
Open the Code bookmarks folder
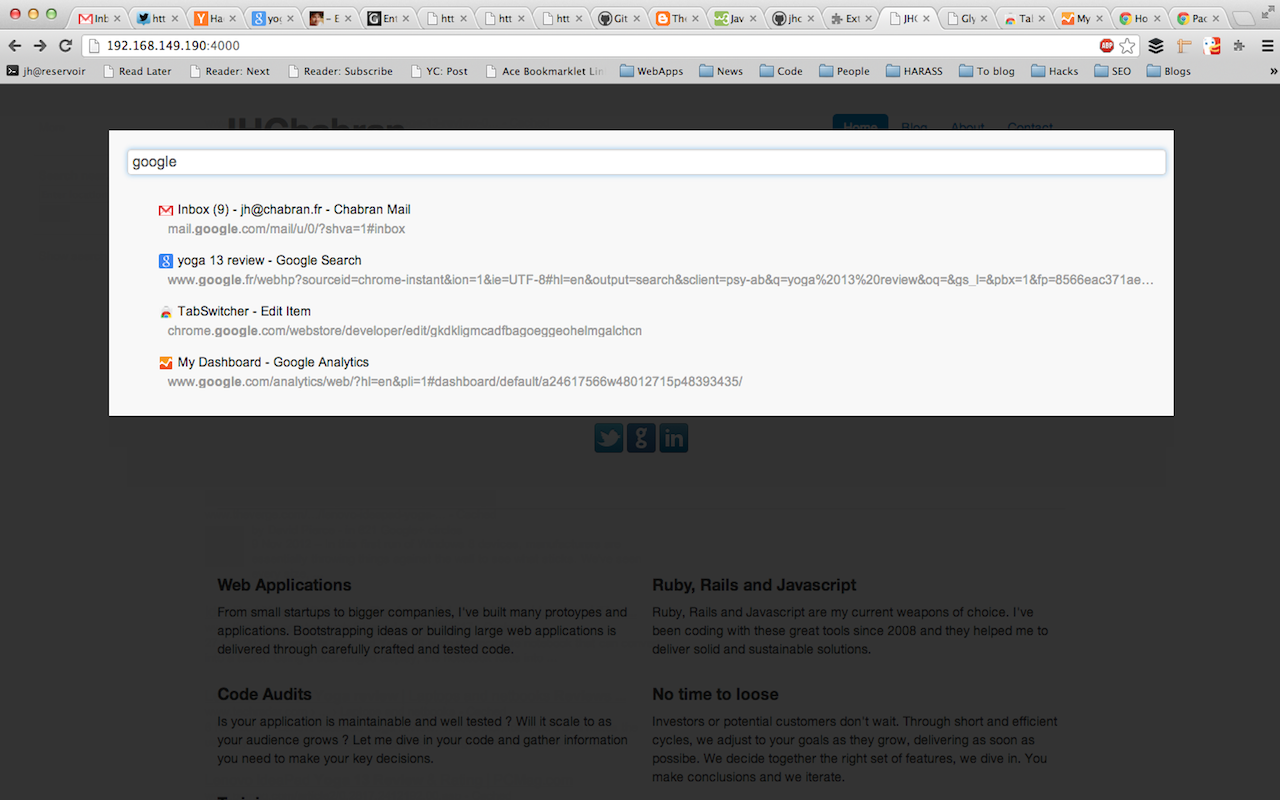[781, 71]
